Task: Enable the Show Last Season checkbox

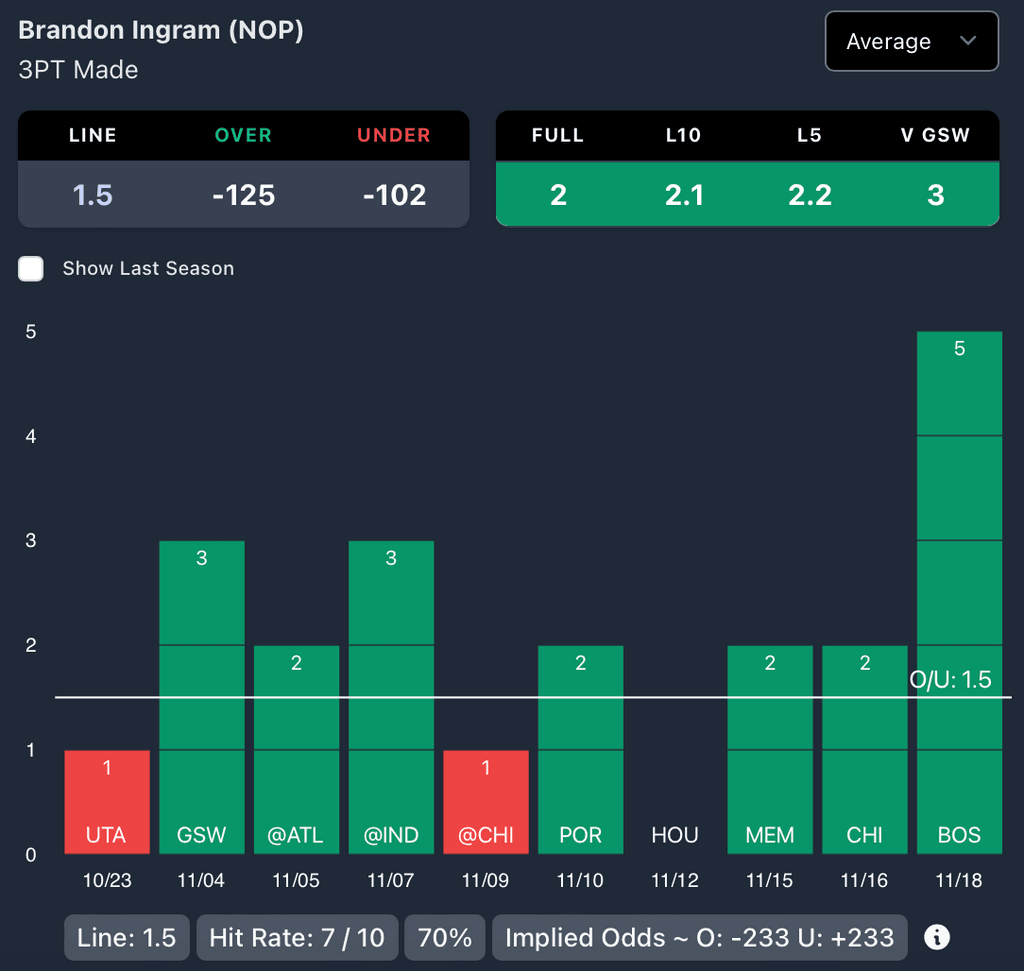Action: pyautogui.click(x=31, y=268)
